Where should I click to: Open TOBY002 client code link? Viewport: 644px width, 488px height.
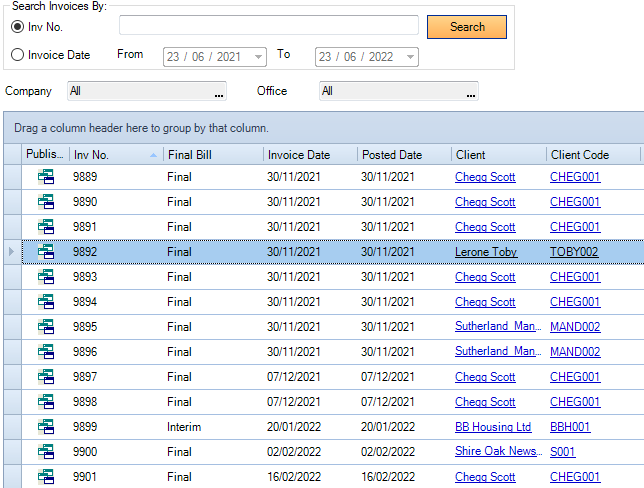pos(574,252)
